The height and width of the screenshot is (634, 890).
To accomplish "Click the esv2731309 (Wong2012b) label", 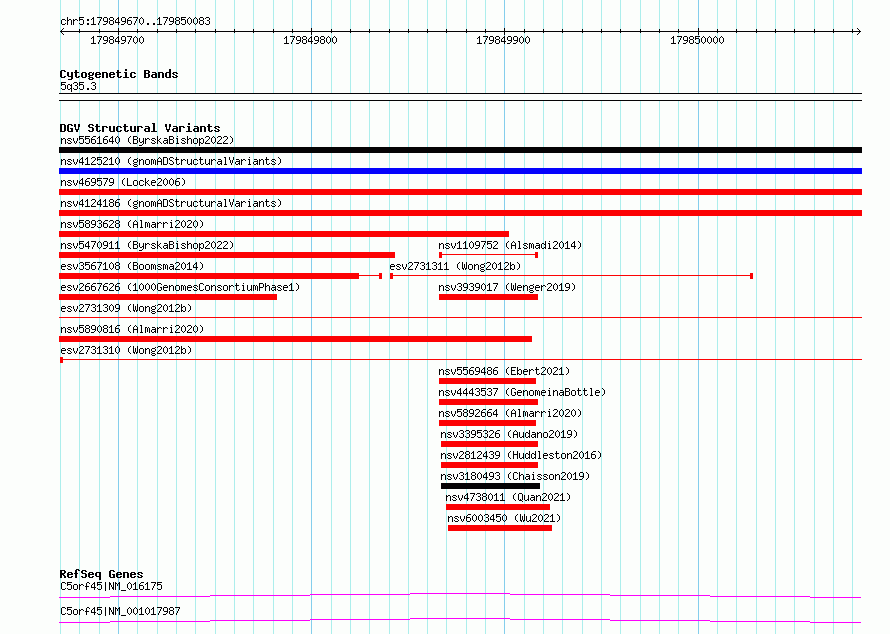I will tap(126, 308).
